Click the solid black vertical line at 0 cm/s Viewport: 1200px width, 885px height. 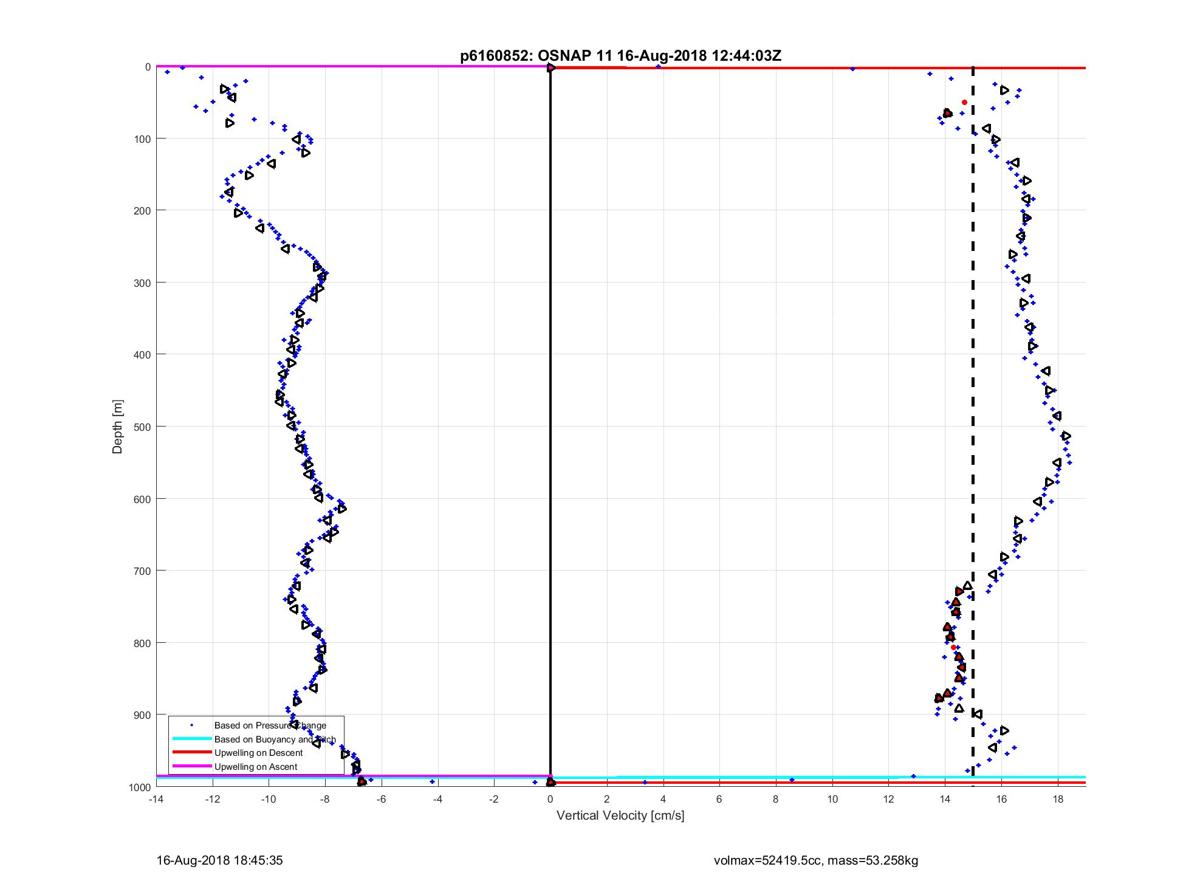550,427
